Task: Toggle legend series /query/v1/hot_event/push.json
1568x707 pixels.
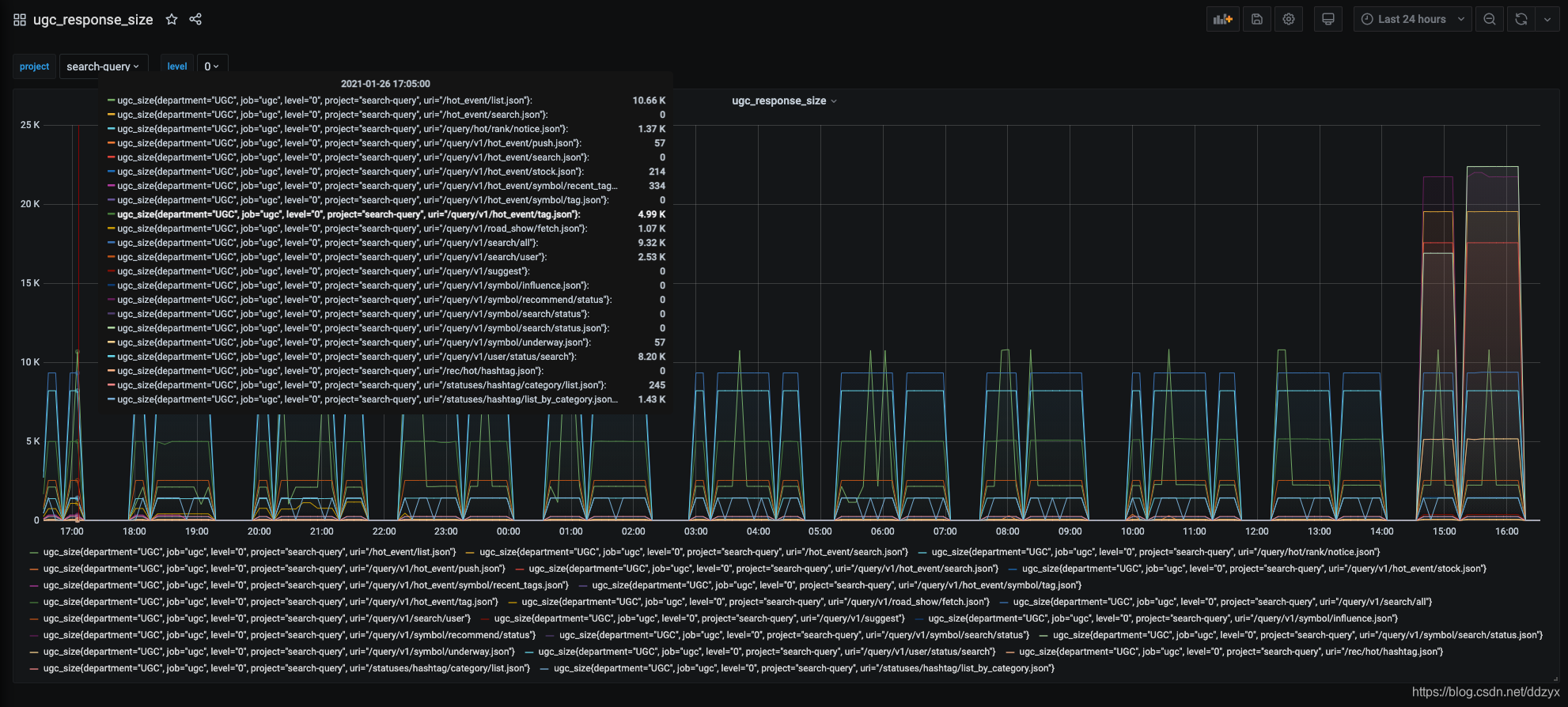Action: 274,569
